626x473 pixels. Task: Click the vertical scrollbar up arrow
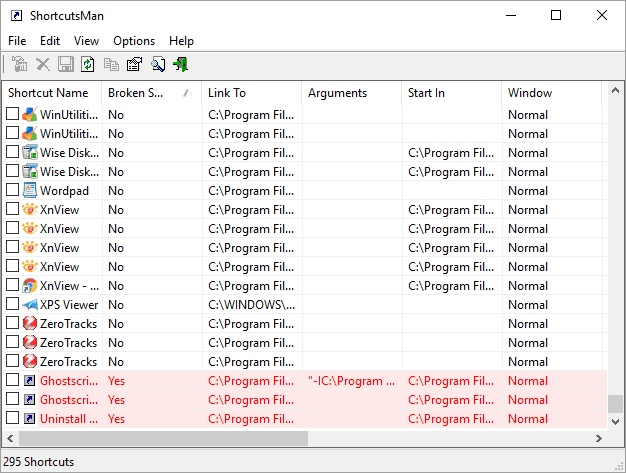[615, 91]
